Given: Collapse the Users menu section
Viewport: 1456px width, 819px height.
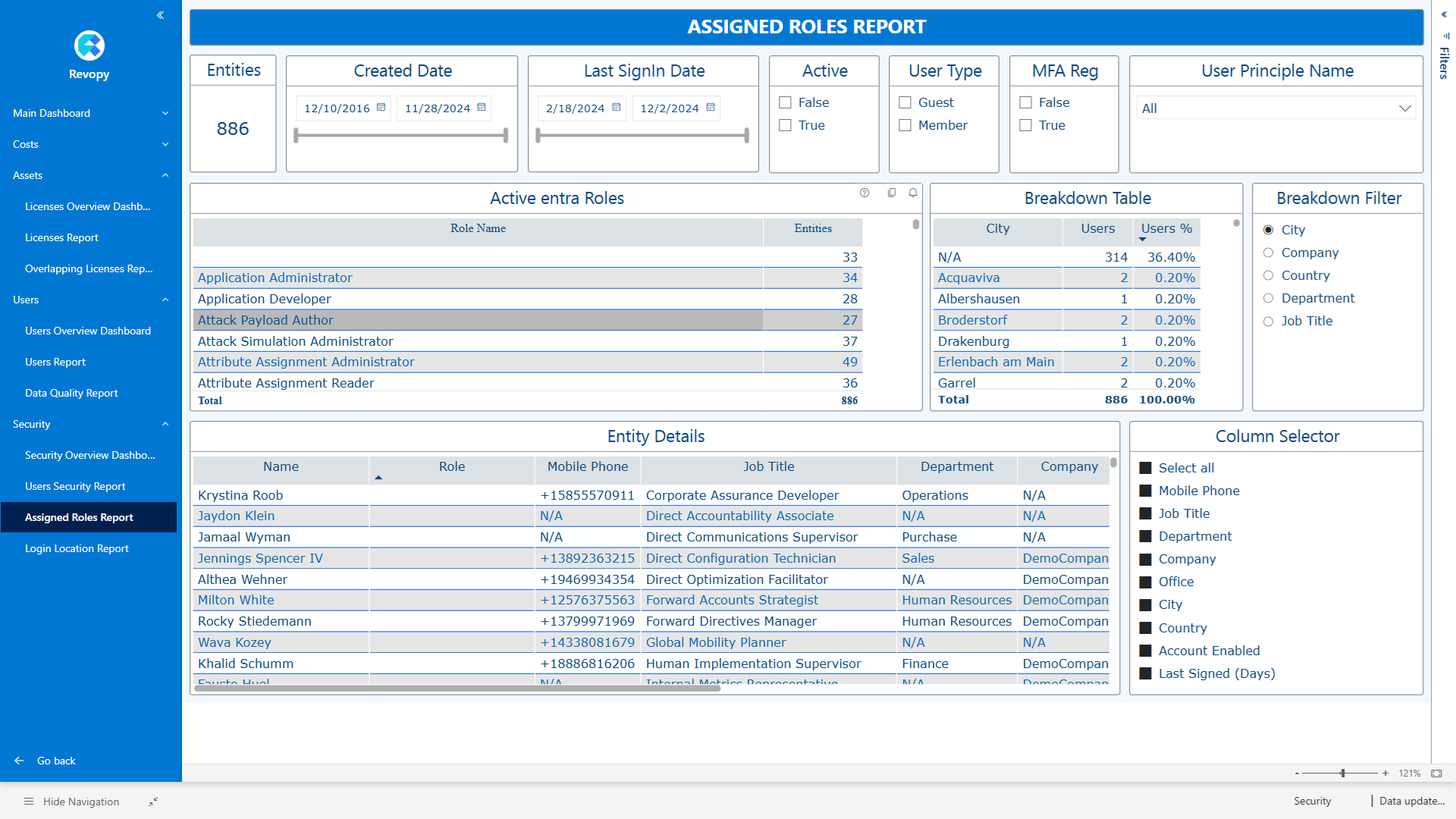Looking at the screenshot, I should pyautogui.click(x=91, y=300).
